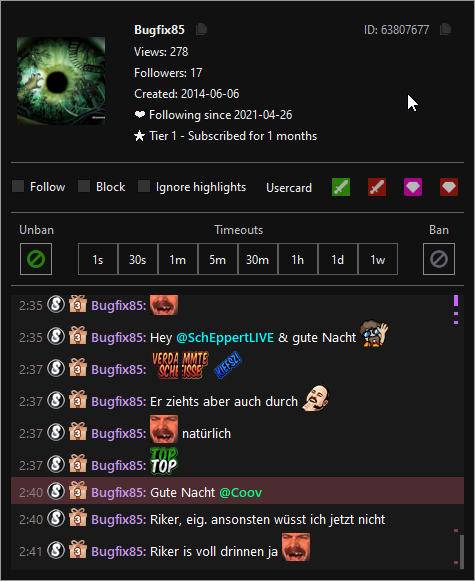This screenshot has height=581, width=475.
Task: Click the red diamond un-VIP icon
Action: point(449,187)
